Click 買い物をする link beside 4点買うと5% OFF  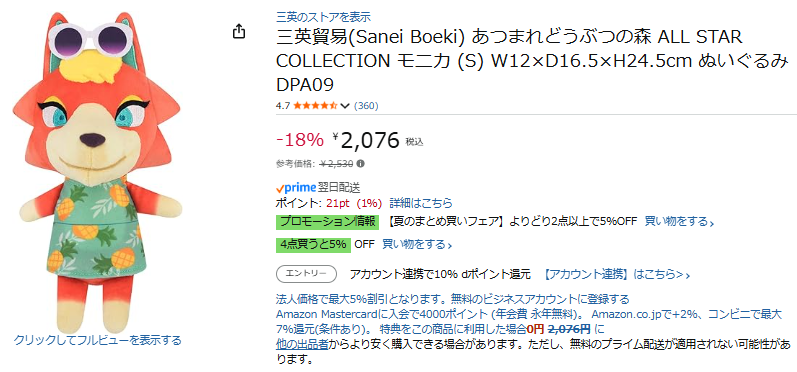pos(417,244)
